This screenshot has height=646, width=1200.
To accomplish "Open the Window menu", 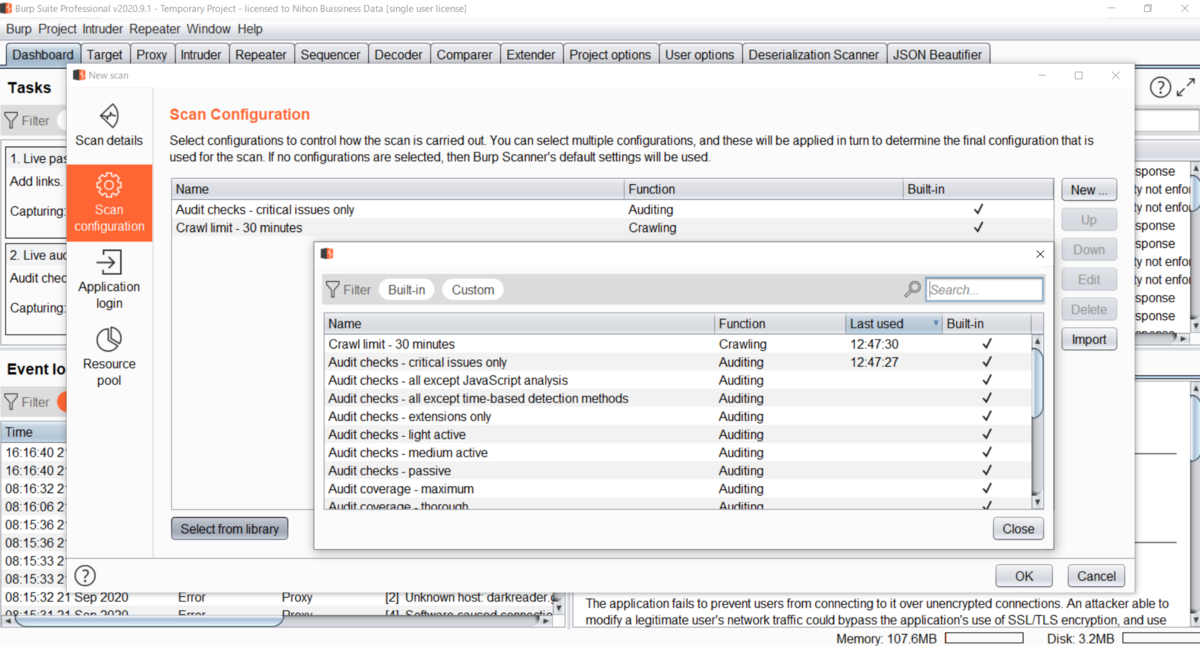I will [208, 29].
